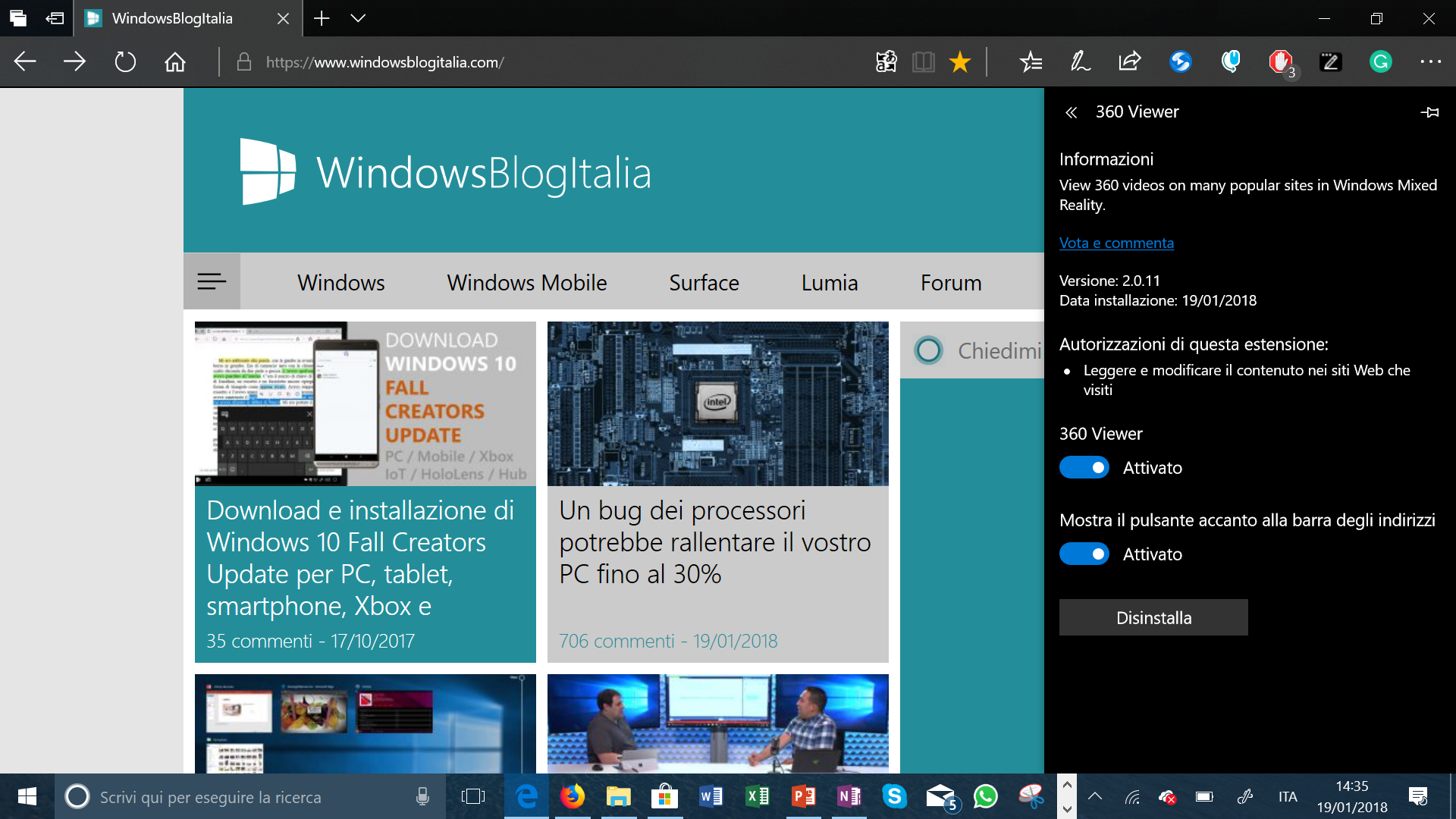Click the WindowsBlogItalia site logo

pos(446,172)
